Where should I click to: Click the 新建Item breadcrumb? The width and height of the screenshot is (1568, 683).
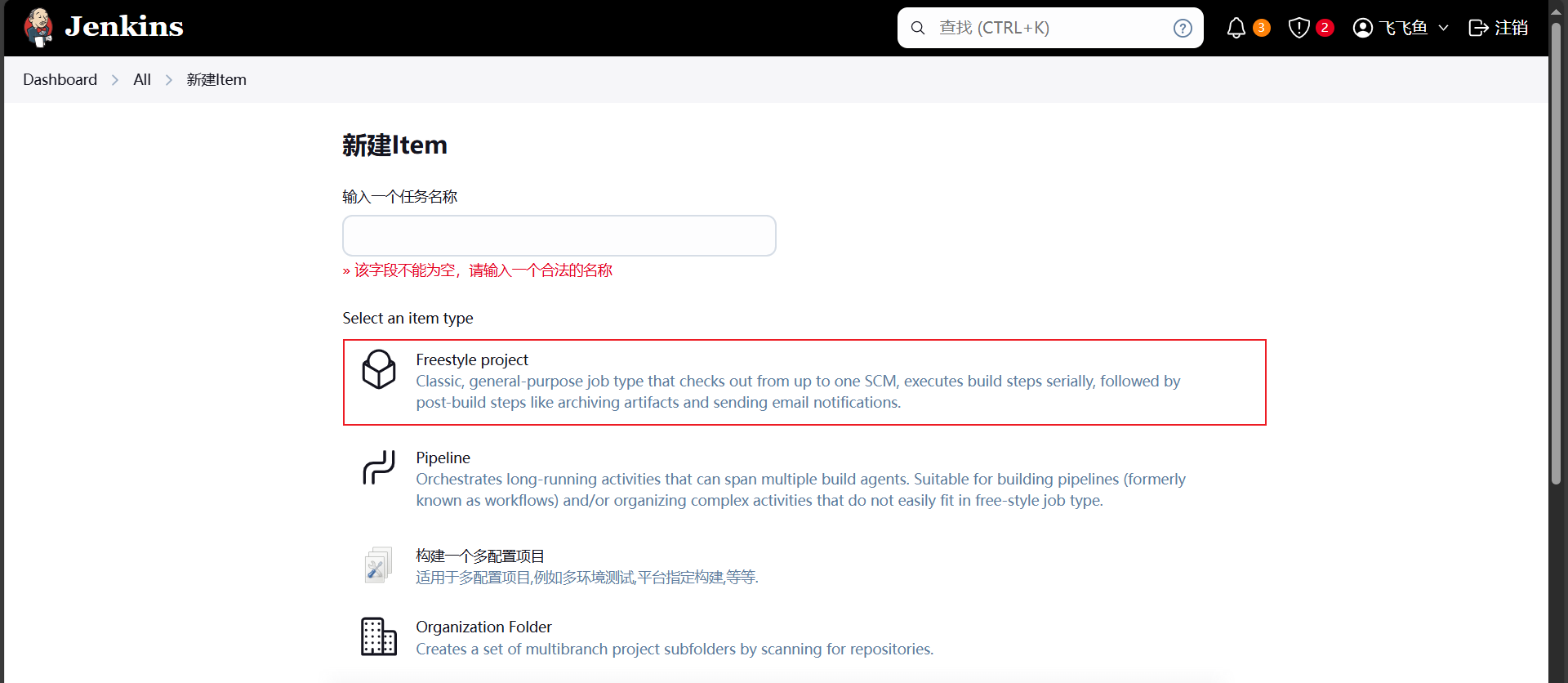click(x=216, y=79)
